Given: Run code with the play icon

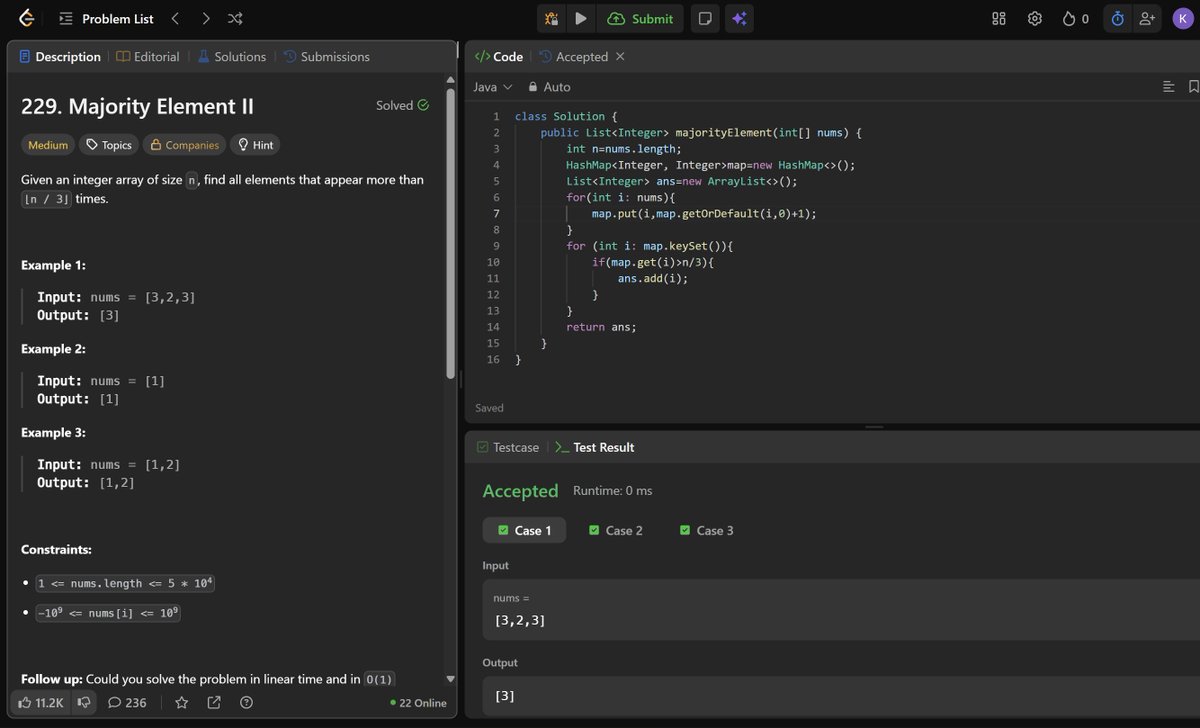Looking at the screenshot, I should (580, 18).
